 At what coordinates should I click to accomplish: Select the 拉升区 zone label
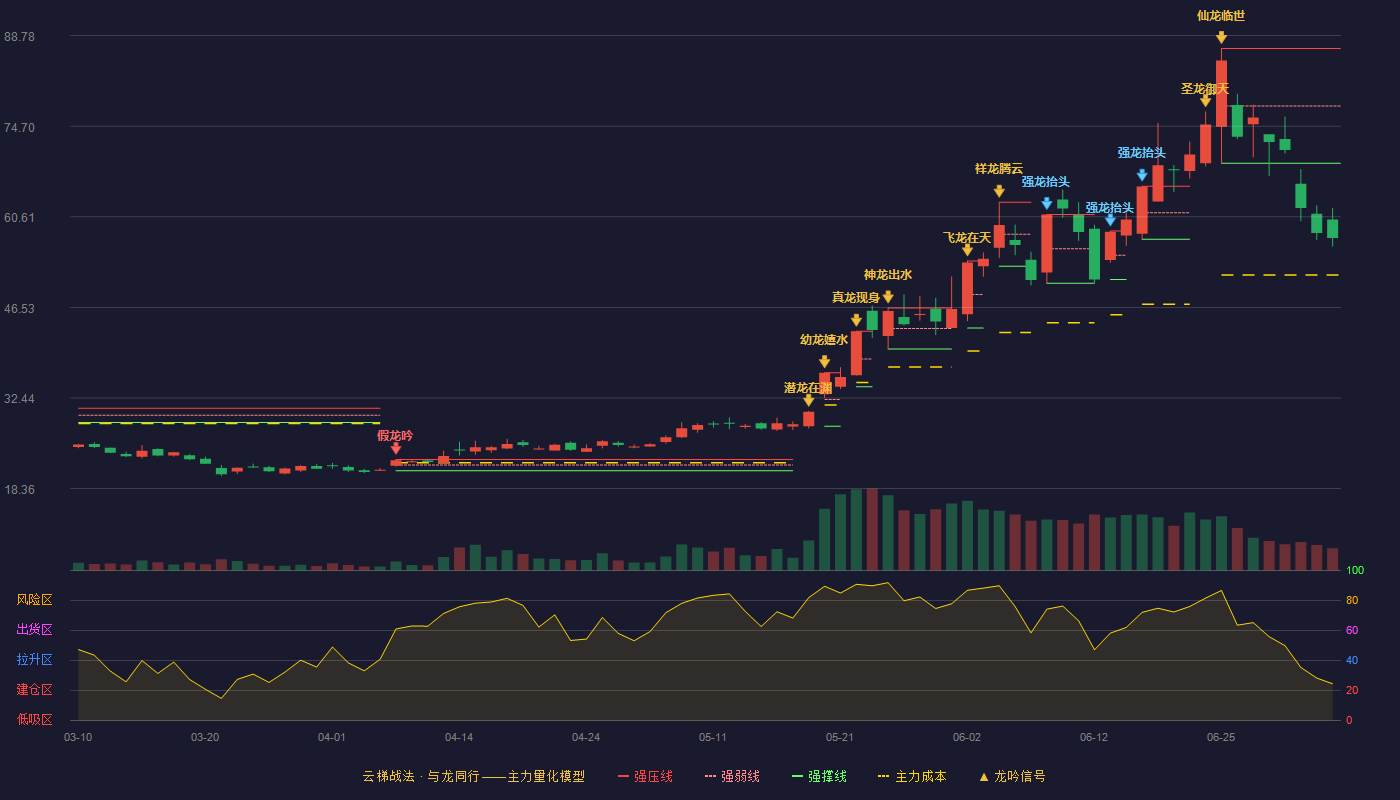(x=34, y=660)
